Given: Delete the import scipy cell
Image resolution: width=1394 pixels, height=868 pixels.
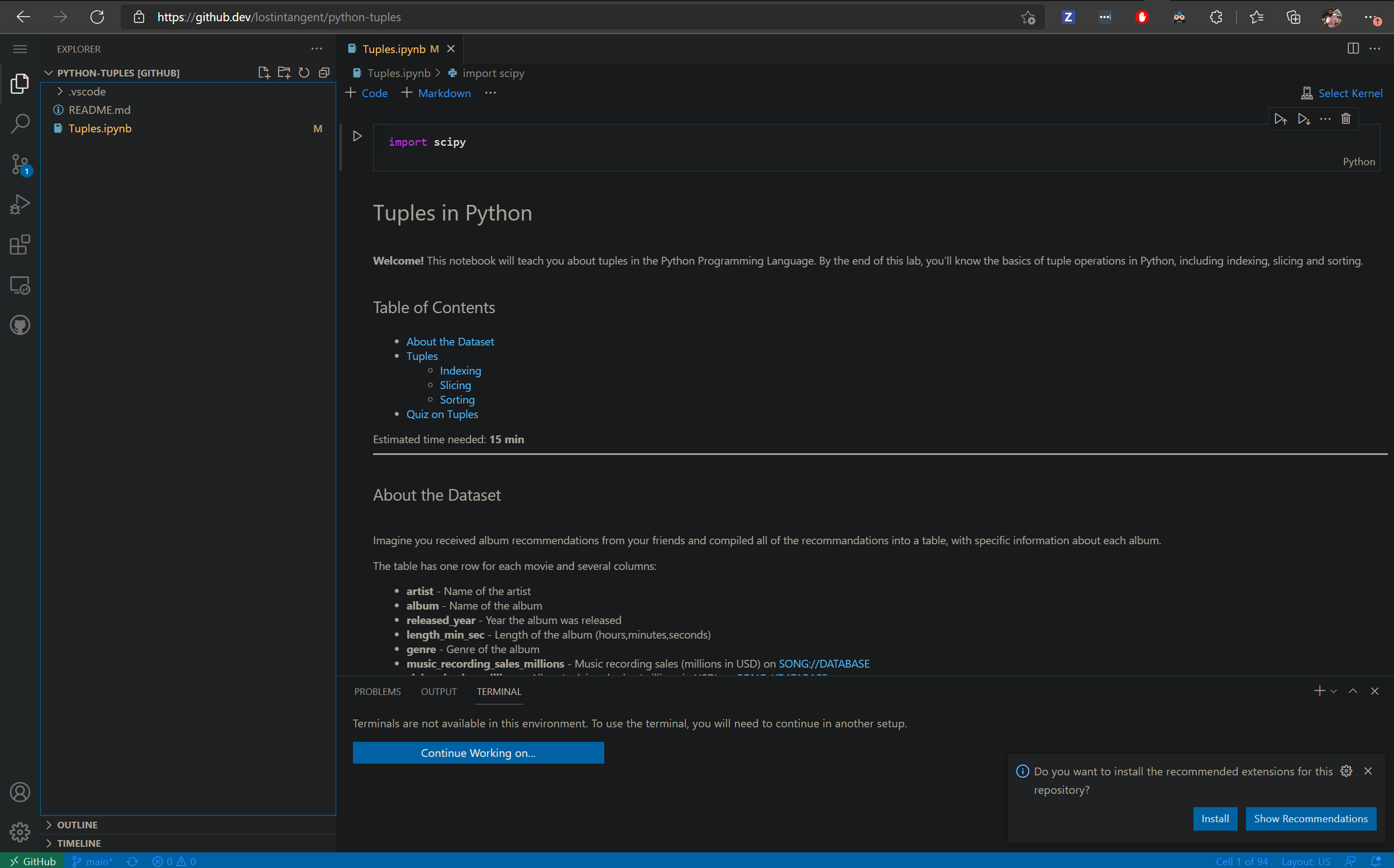Looking at the screenshot, I should (x=1346, y=119).
